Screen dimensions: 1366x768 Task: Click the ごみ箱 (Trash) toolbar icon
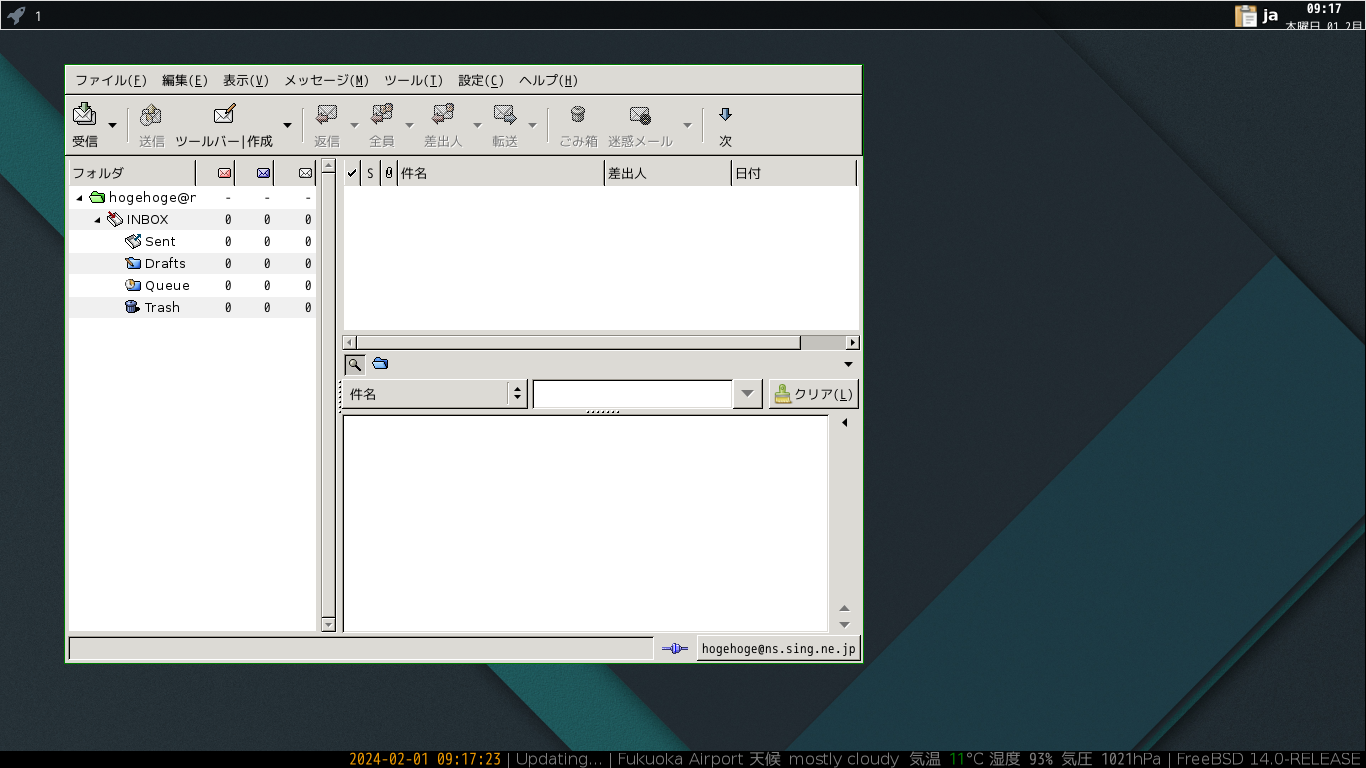(x=578, y=115)
